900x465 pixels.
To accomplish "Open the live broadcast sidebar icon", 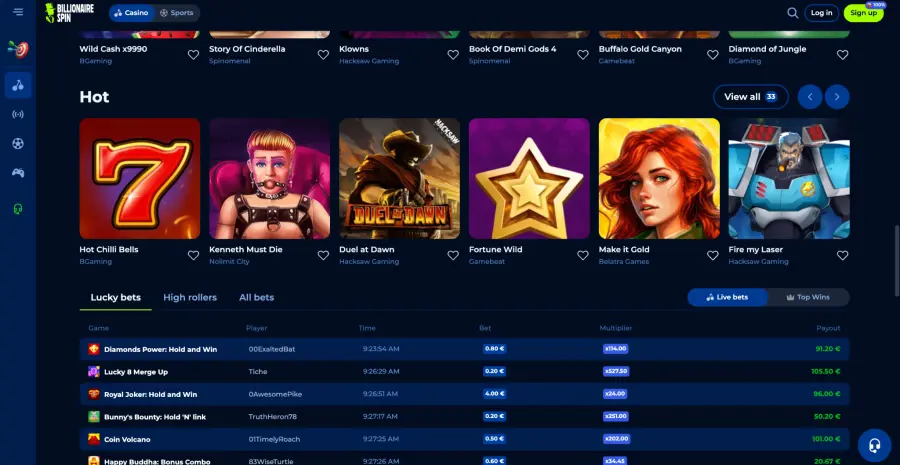I will click(x=18, y=114).
